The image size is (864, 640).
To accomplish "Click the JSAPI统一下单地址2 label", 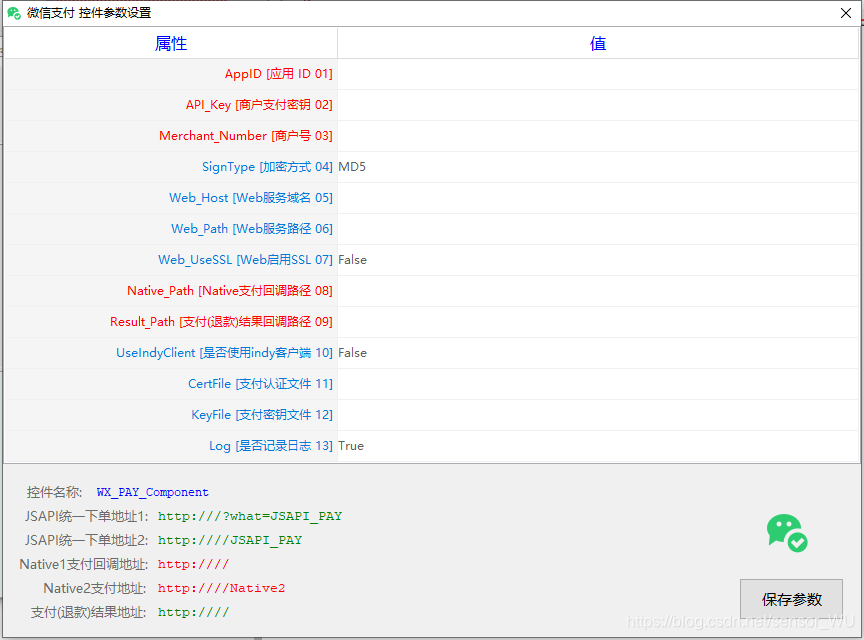I will 87,540.
